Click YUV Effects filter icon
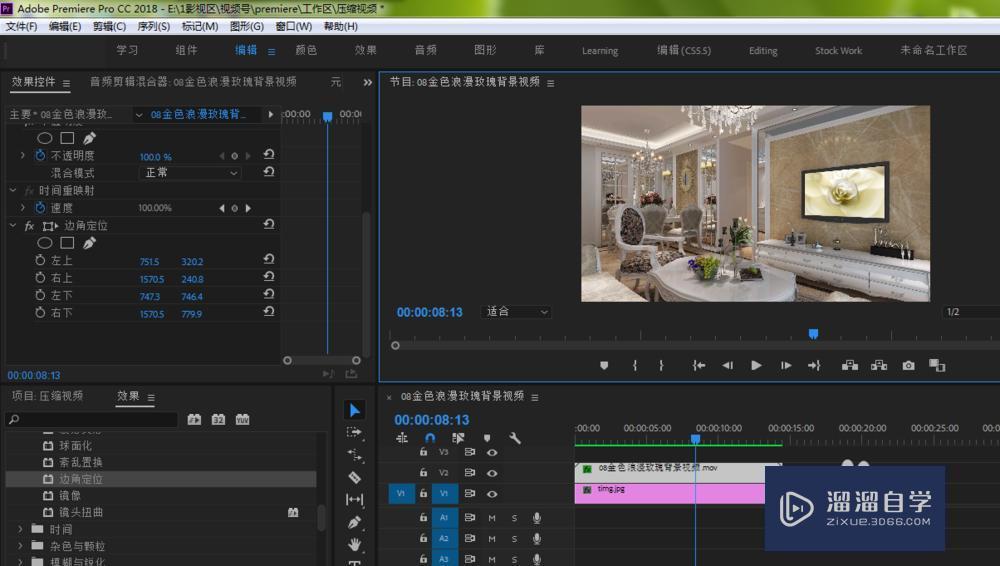The image size is (1000, 566). [242, 419]
